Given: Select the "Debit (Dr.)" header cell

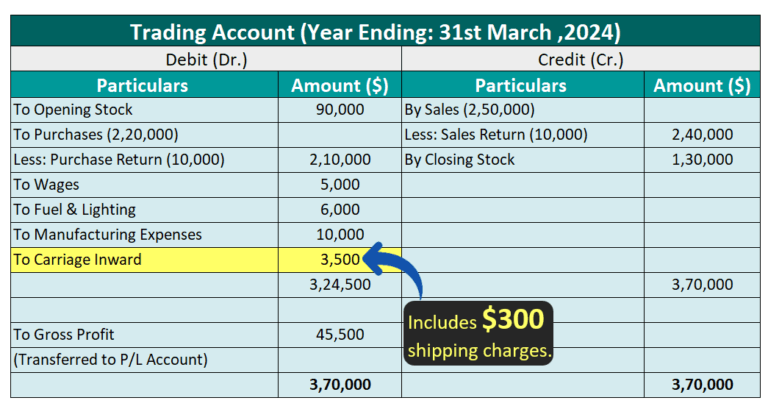Looking at the screenshot, I should pyautogui.click(x=206, y=59).
